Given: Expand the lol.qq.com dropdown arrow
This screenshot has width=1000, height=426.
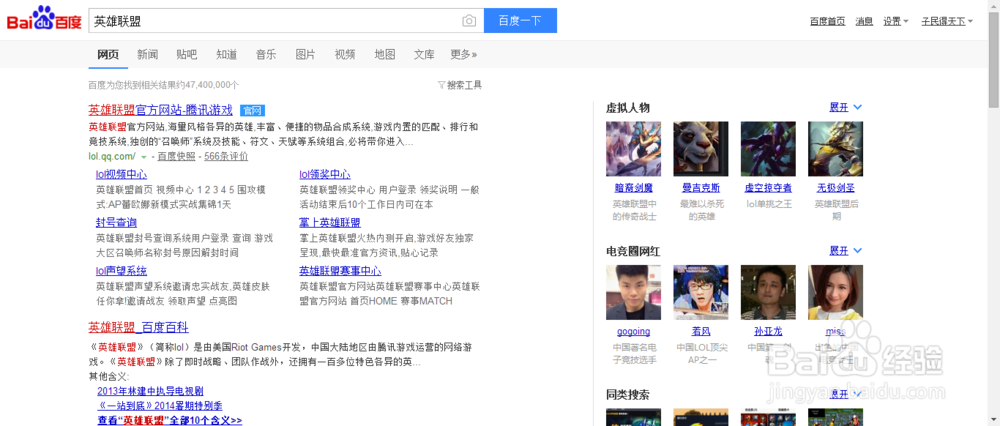Looking at the screenshot, I should (x=144, y=157).
